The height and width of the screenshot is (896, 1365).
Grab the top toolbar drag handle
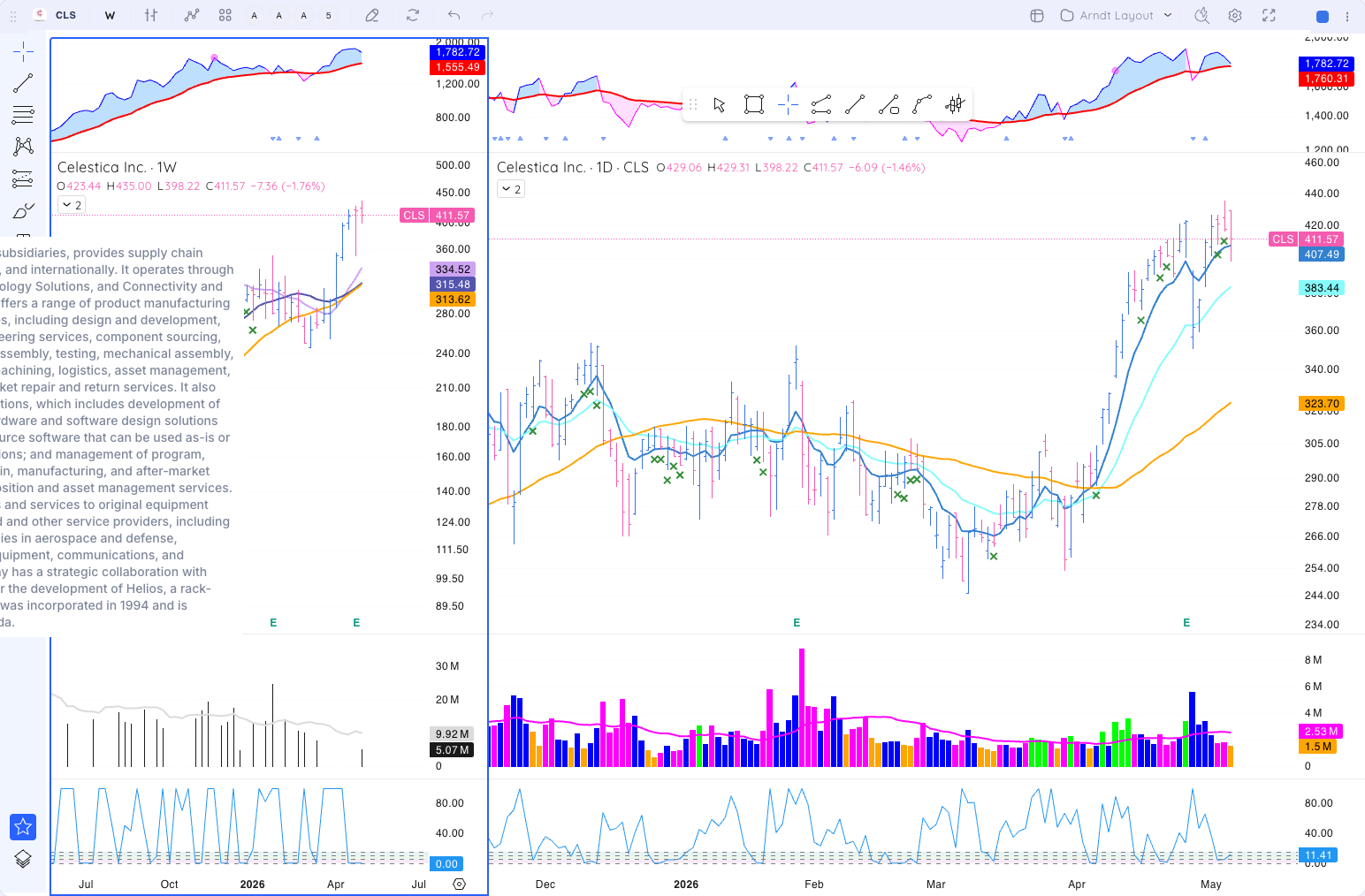pyautogui.click(x=13, y=16)
